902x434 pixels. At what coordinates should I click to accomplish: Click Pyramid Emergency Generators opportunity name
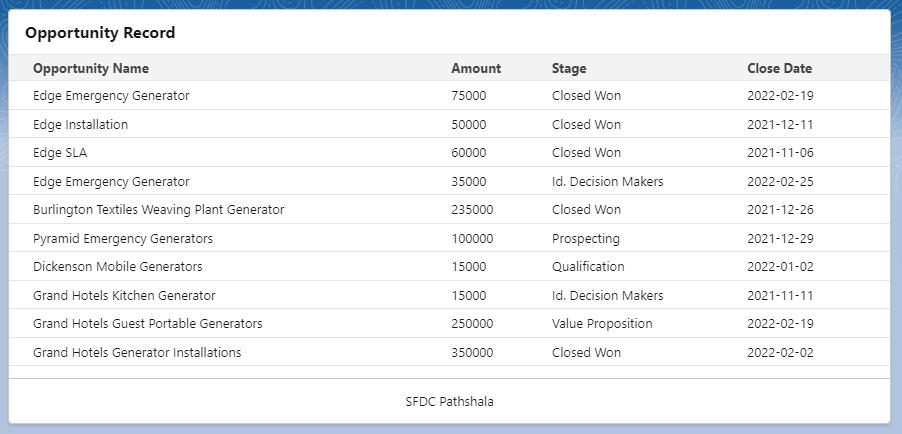(122, 239)
